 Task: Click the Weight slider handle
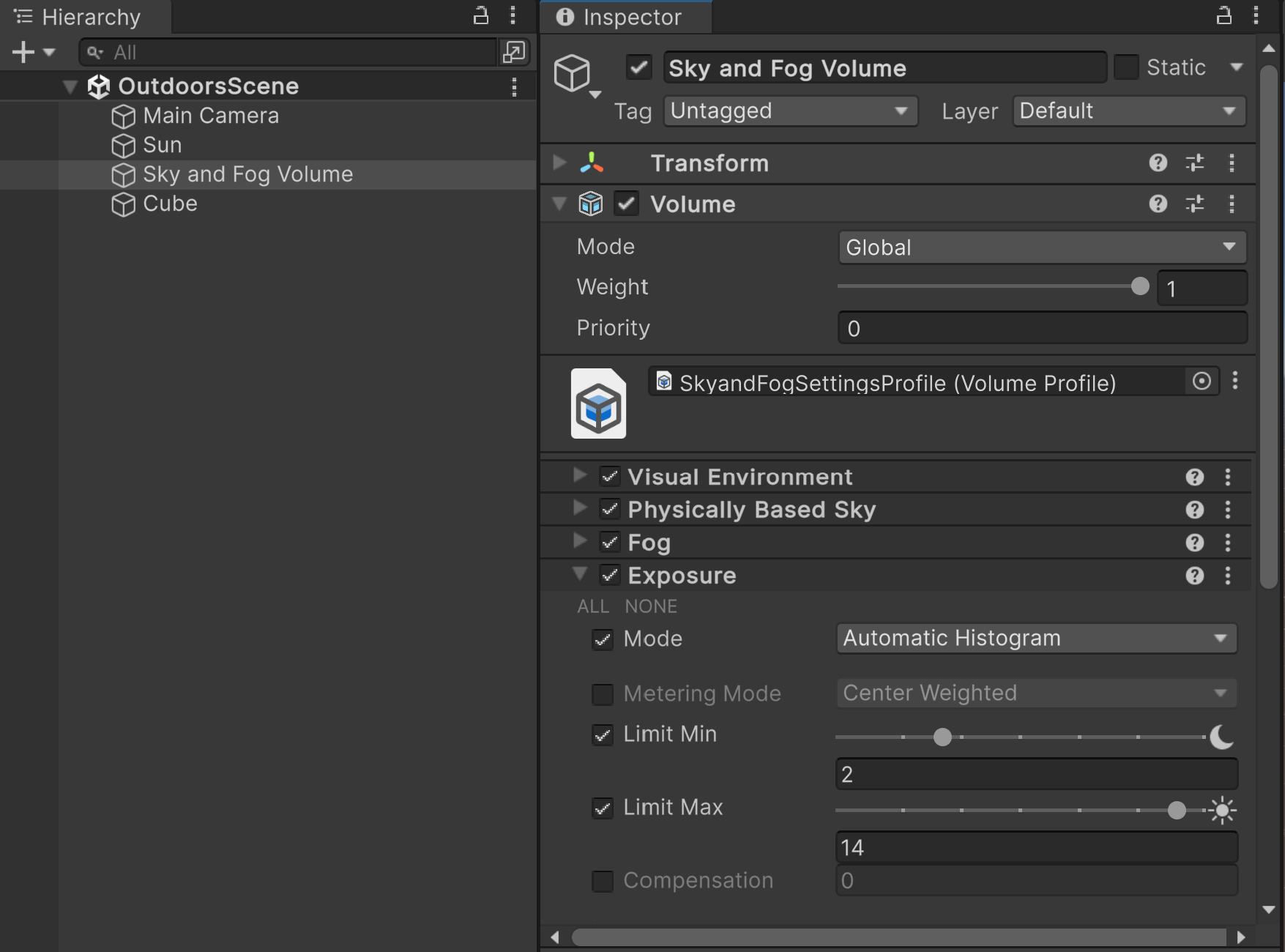point(1140,286)
